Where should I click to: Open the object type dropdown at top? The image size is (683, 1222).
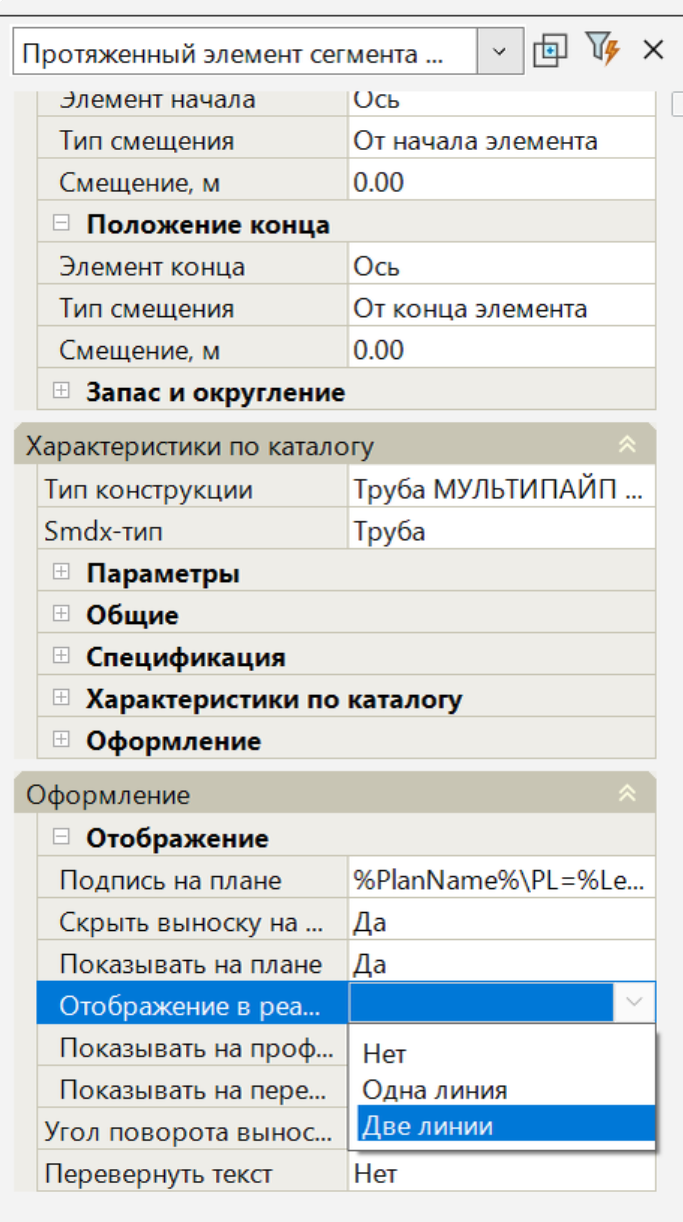[500, 53]
